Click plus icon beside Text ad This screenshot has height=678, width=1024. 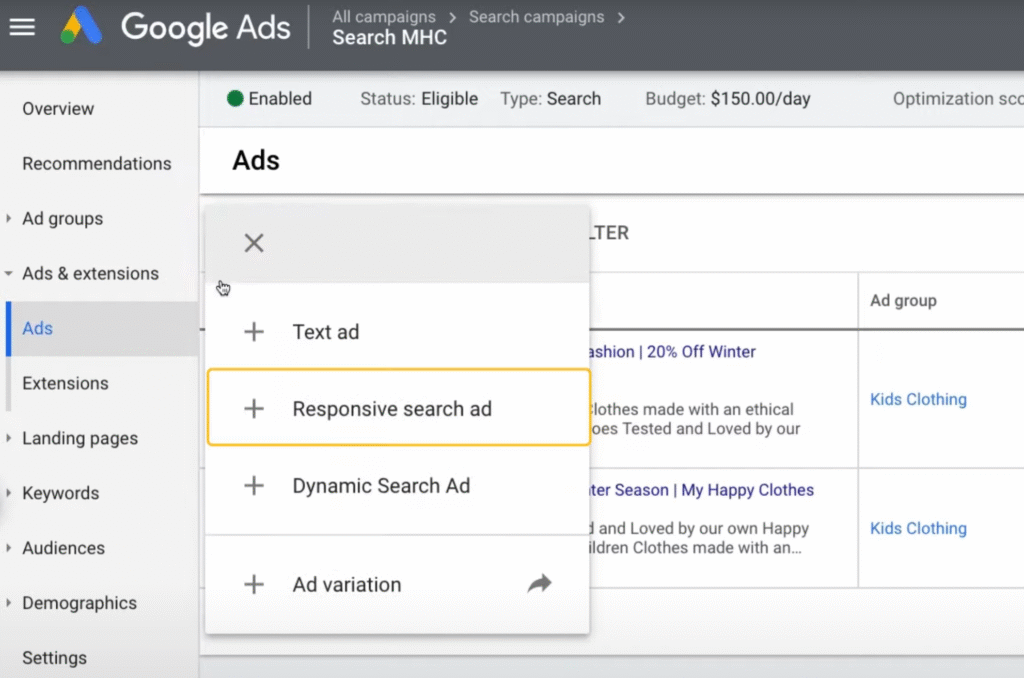coord(254,332)
